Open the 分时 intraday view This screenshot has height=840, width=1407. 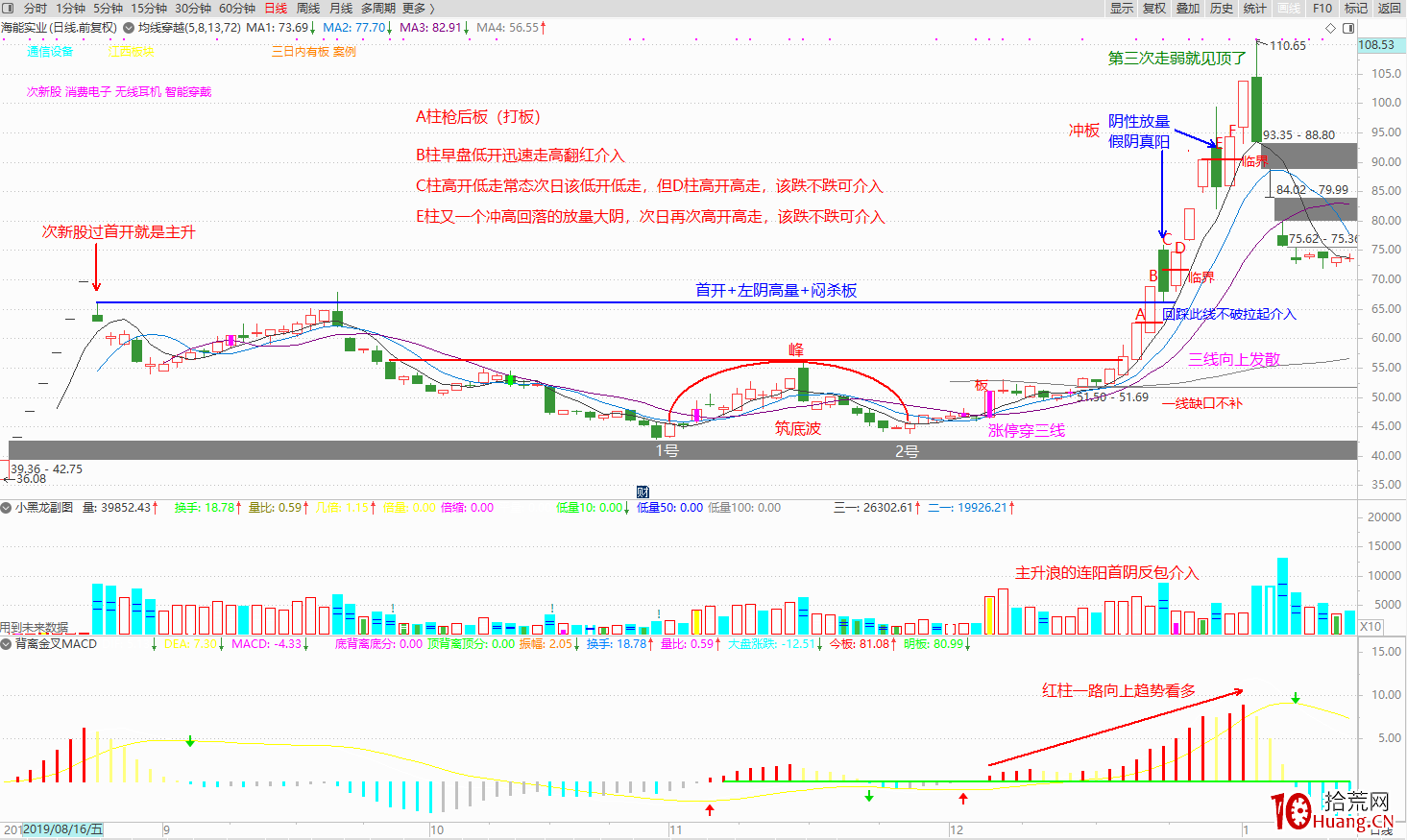click(x=36, y=9)
